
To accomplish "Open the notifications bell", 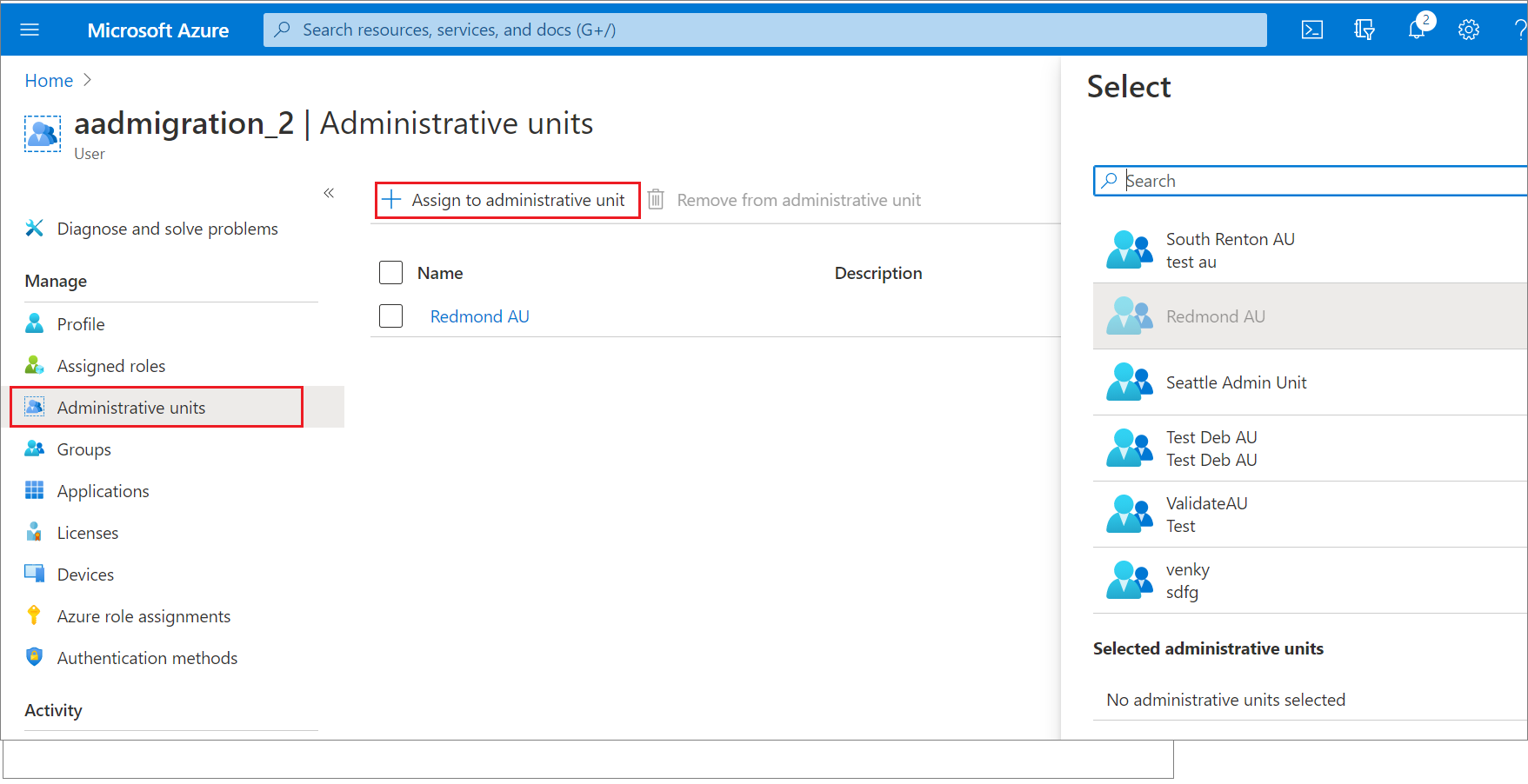I will 1417,30.
